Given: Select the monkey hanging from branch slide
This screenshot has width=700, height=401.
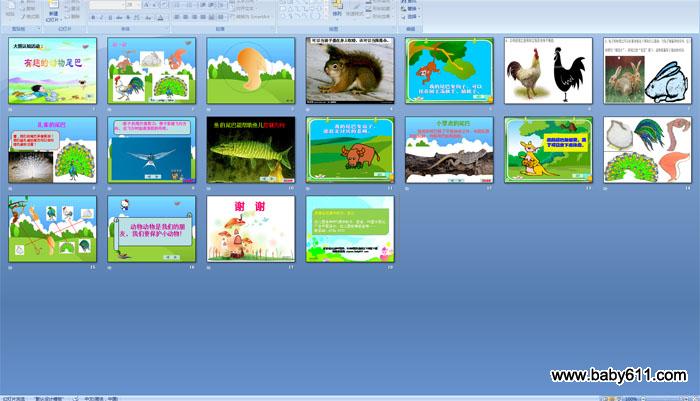Looking at the screenshot, I should (x=449, y=71).
